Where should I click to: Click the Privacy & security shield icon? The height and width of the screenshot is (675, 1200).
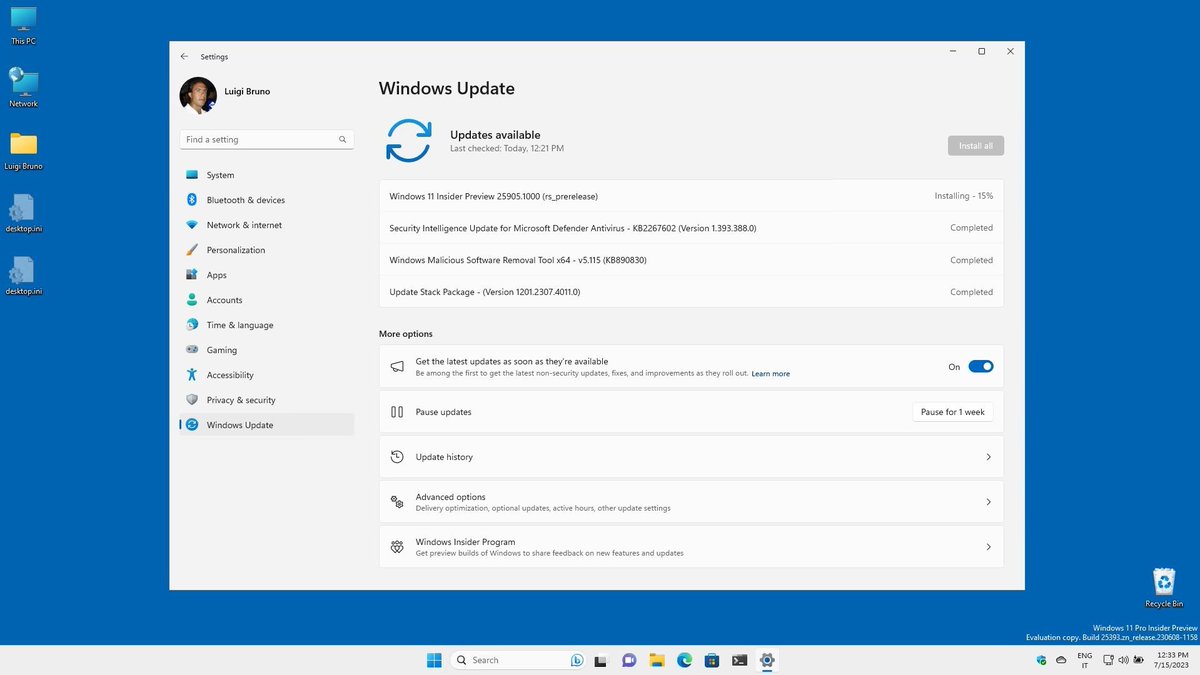click(192, 400)
